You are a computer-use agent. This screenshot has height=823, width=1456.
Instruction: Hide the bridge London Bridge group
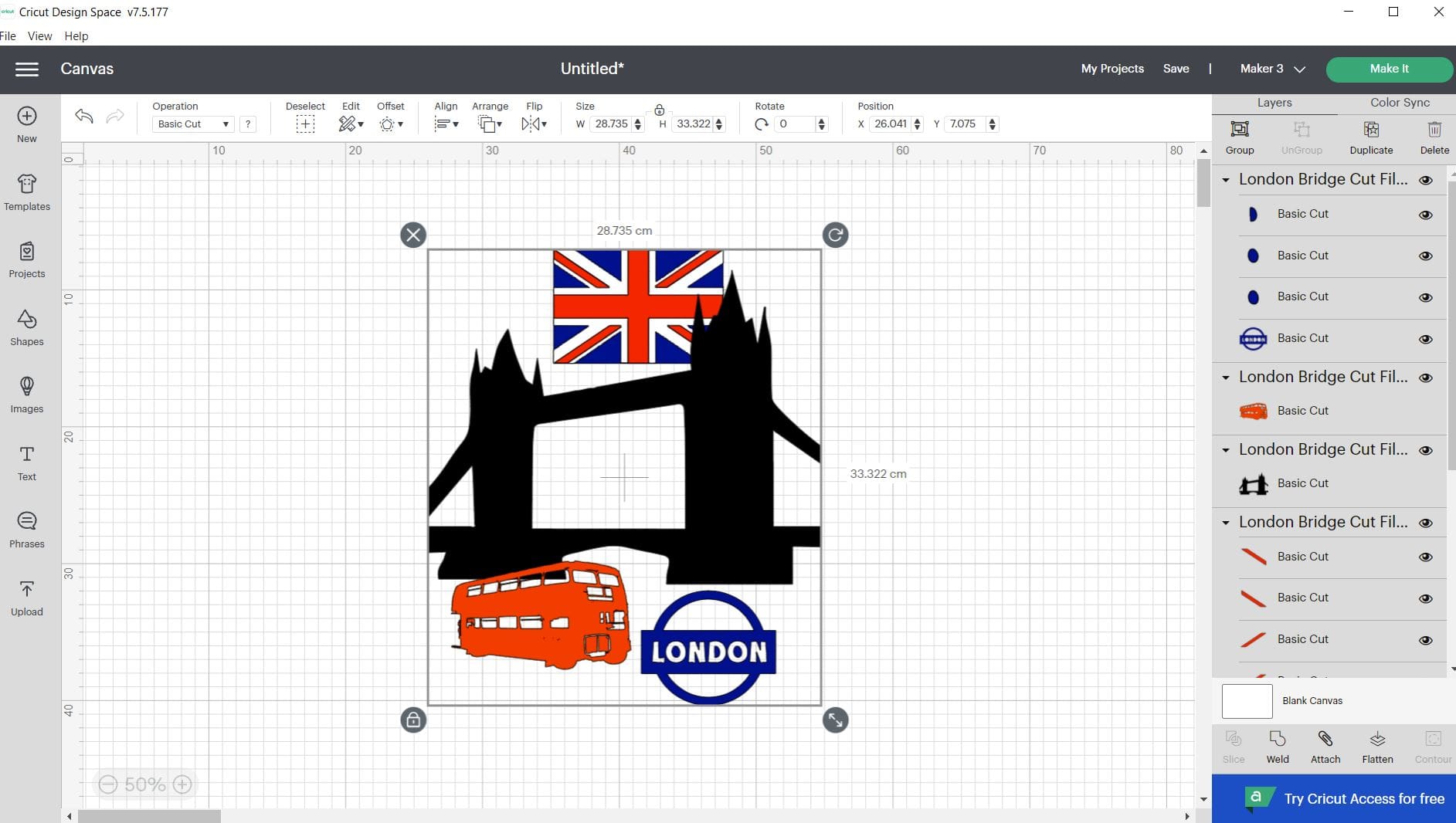click(1426, 450)
